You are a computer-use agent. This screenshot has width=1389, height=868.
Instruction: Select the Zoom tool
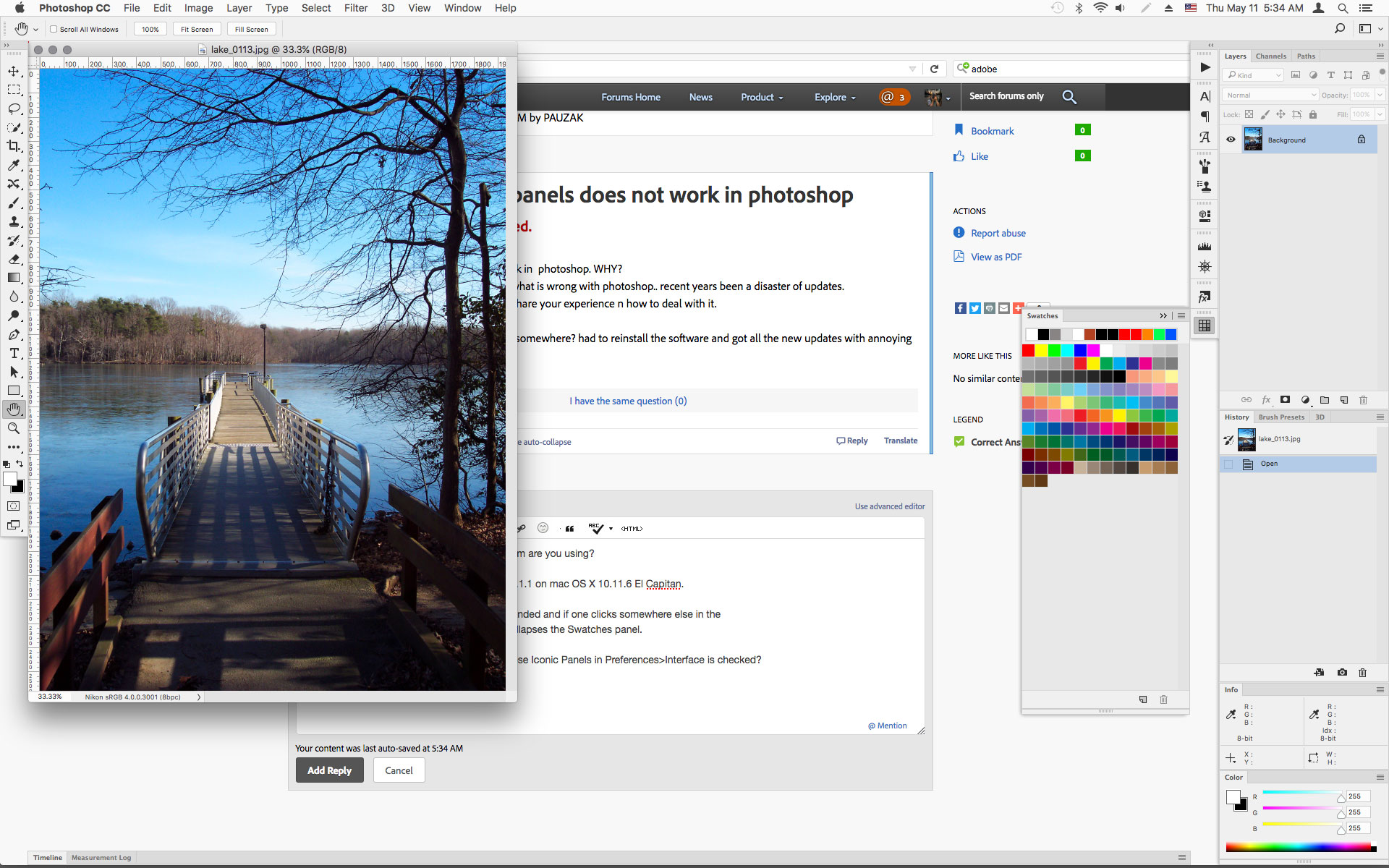(x=14, y=428)
